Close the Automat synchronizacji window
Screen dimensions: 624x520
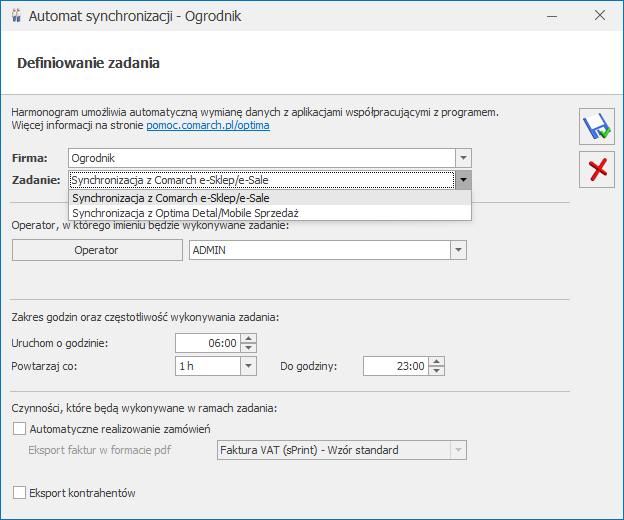point(600,16)
